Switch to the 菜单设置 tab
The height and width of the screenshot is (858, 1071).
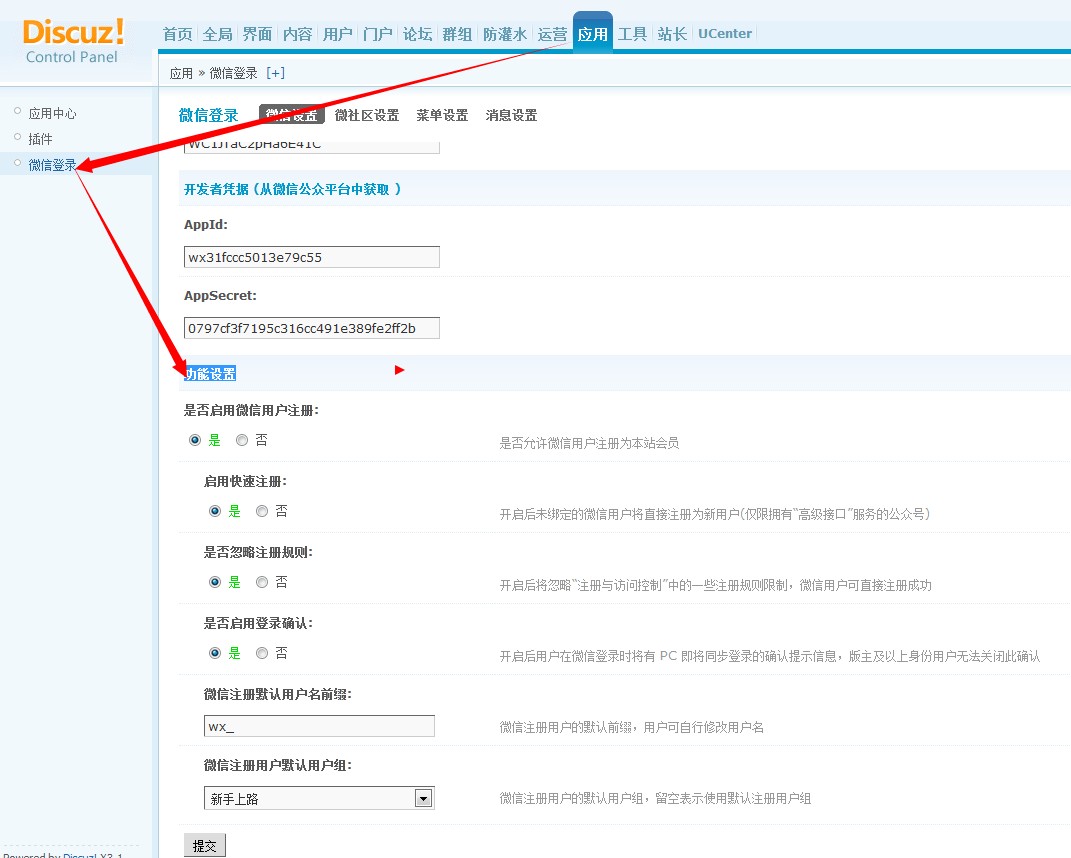pyautogui.click(x=443, y=115)
